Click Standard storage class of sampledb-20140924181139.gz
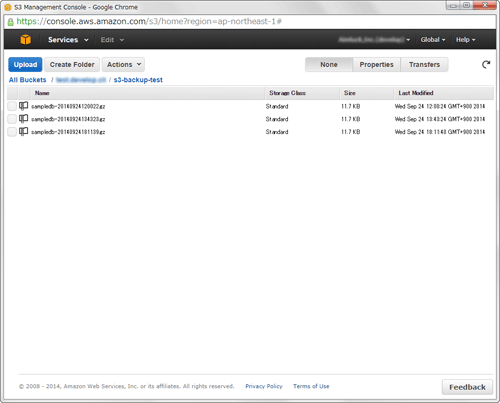The width and height of the screenshot is (500, 403). pos(277,132)
